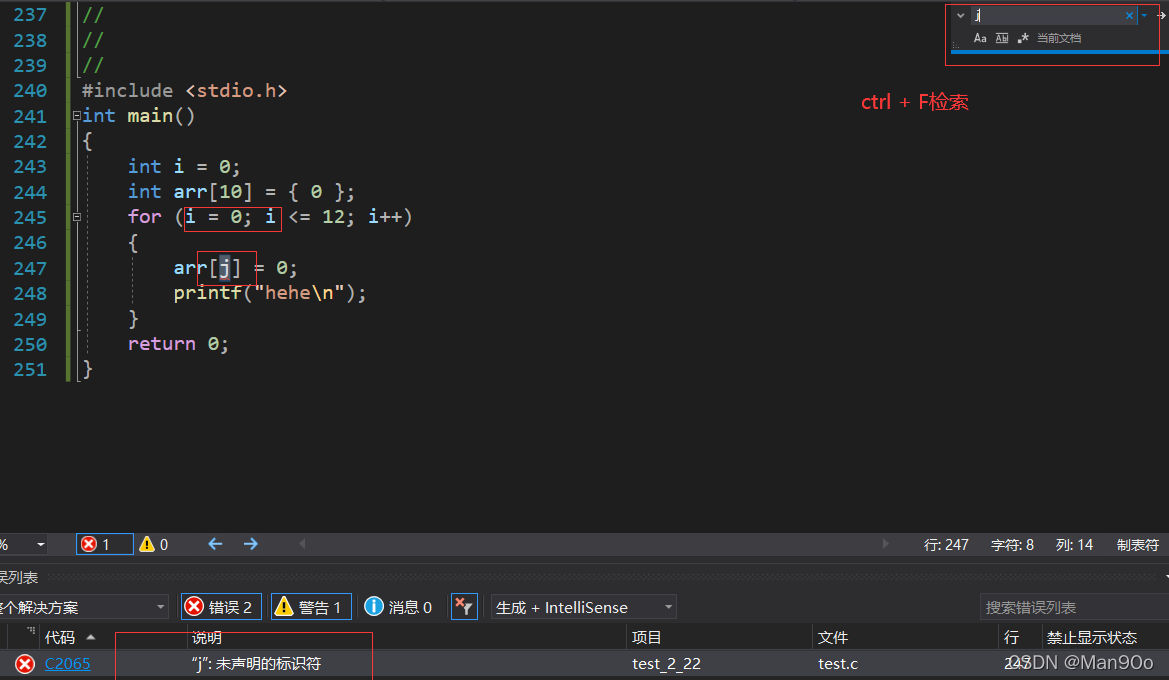The image size is (1169, 680).
Task: Click the #include <stdio.h> line
Action: pyautogui.click(x=184, y=90)
